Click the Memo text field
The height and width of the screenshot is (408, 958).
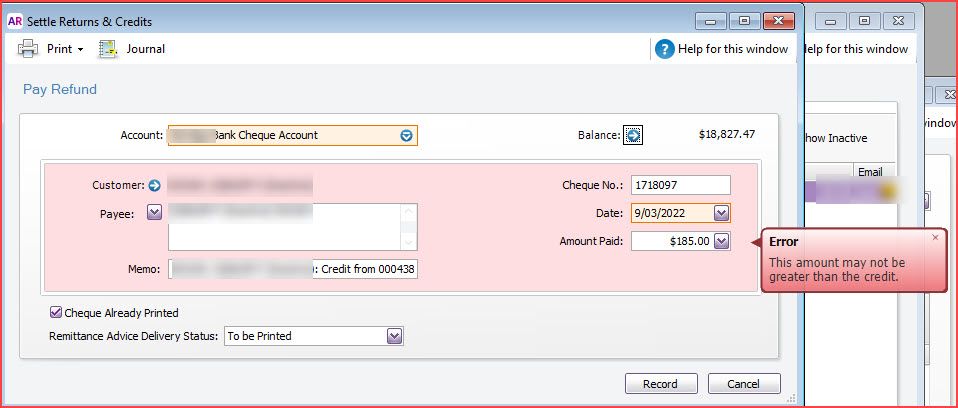click(292, 269)
